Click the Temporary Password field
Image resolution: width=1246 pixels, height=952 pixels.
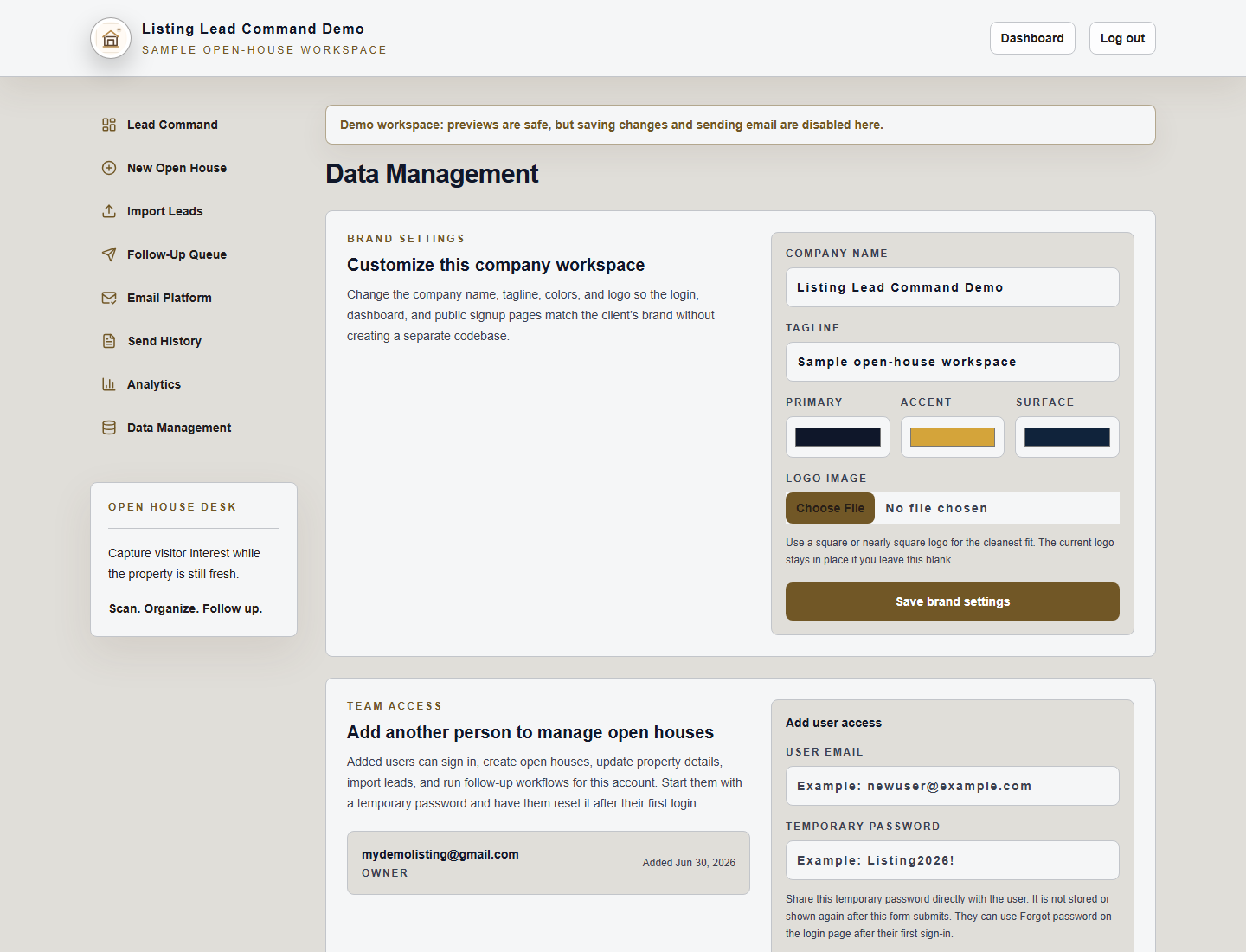coord(953,860)
